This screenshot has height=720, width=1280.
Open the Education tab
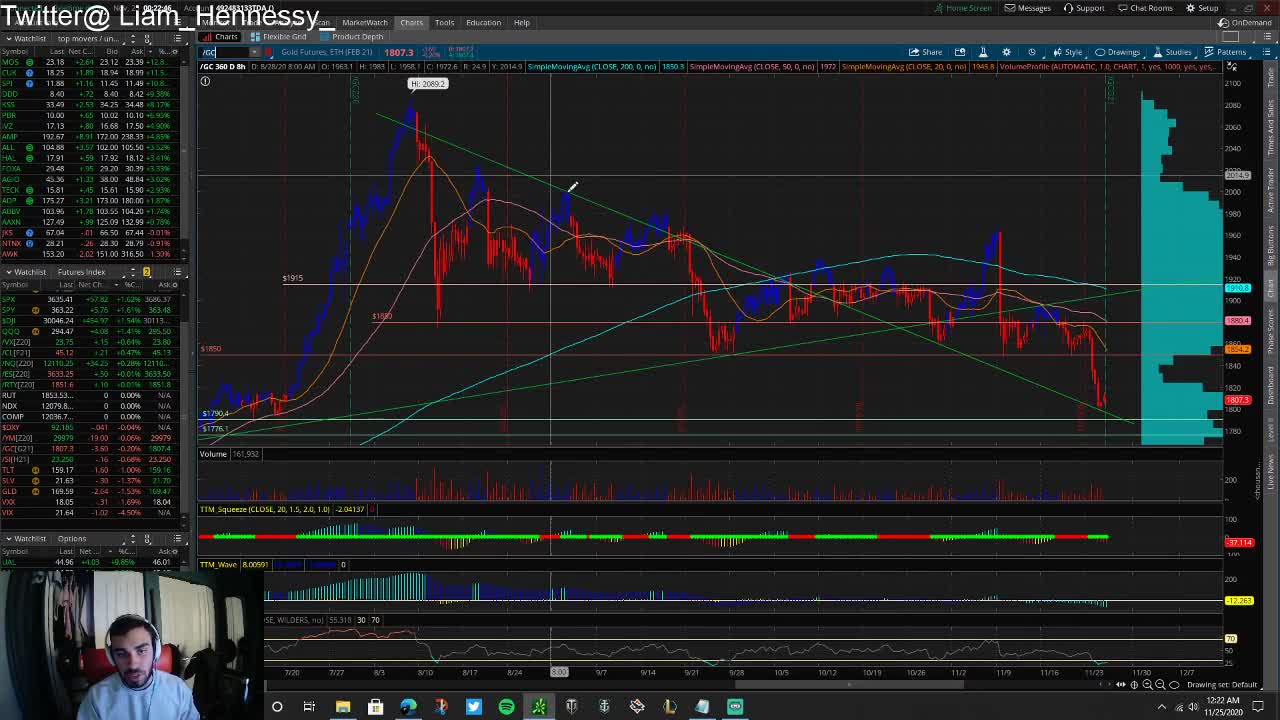(483, 22)
